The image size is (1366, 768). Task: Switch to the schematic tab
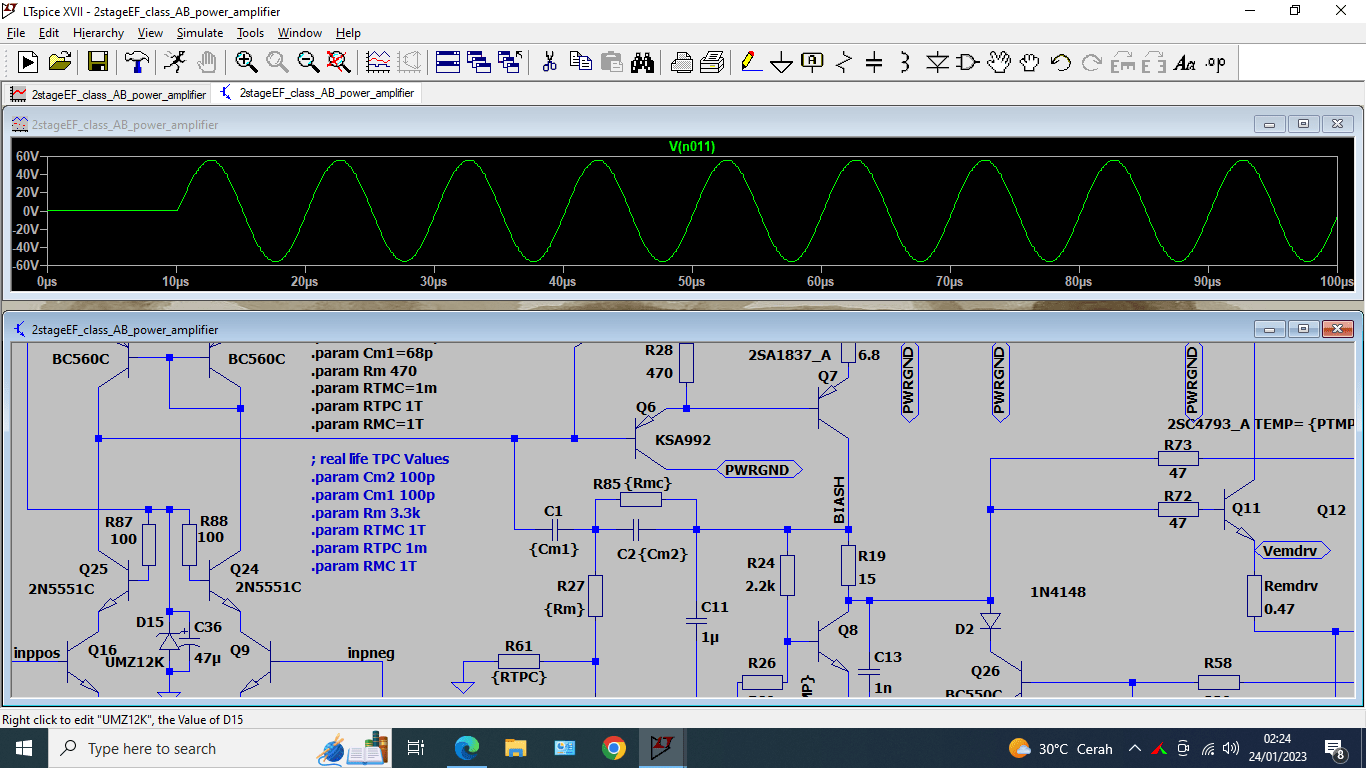click(x=316, y=93)
